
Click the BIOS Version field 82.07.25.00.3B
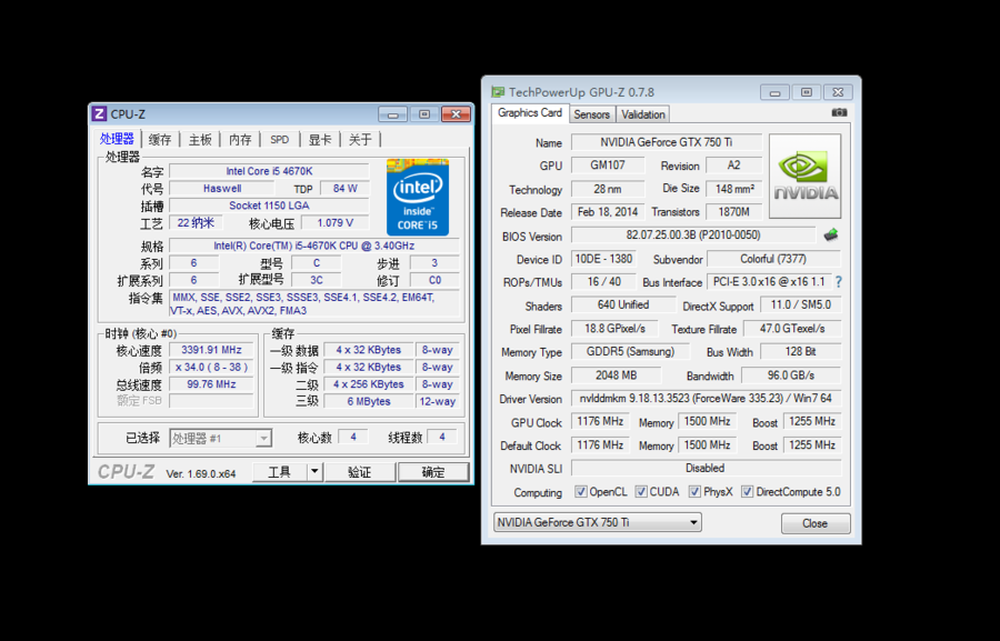[x=693, y=235]
